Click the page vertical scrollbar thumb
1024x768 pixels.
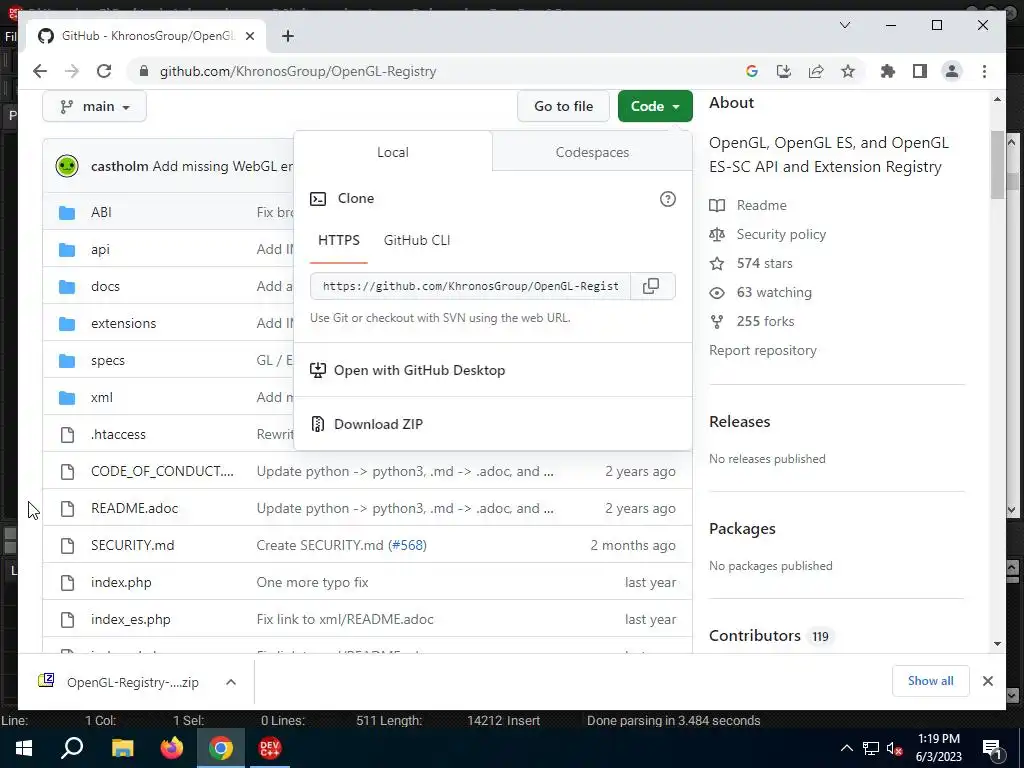click(x=997, y=165)
